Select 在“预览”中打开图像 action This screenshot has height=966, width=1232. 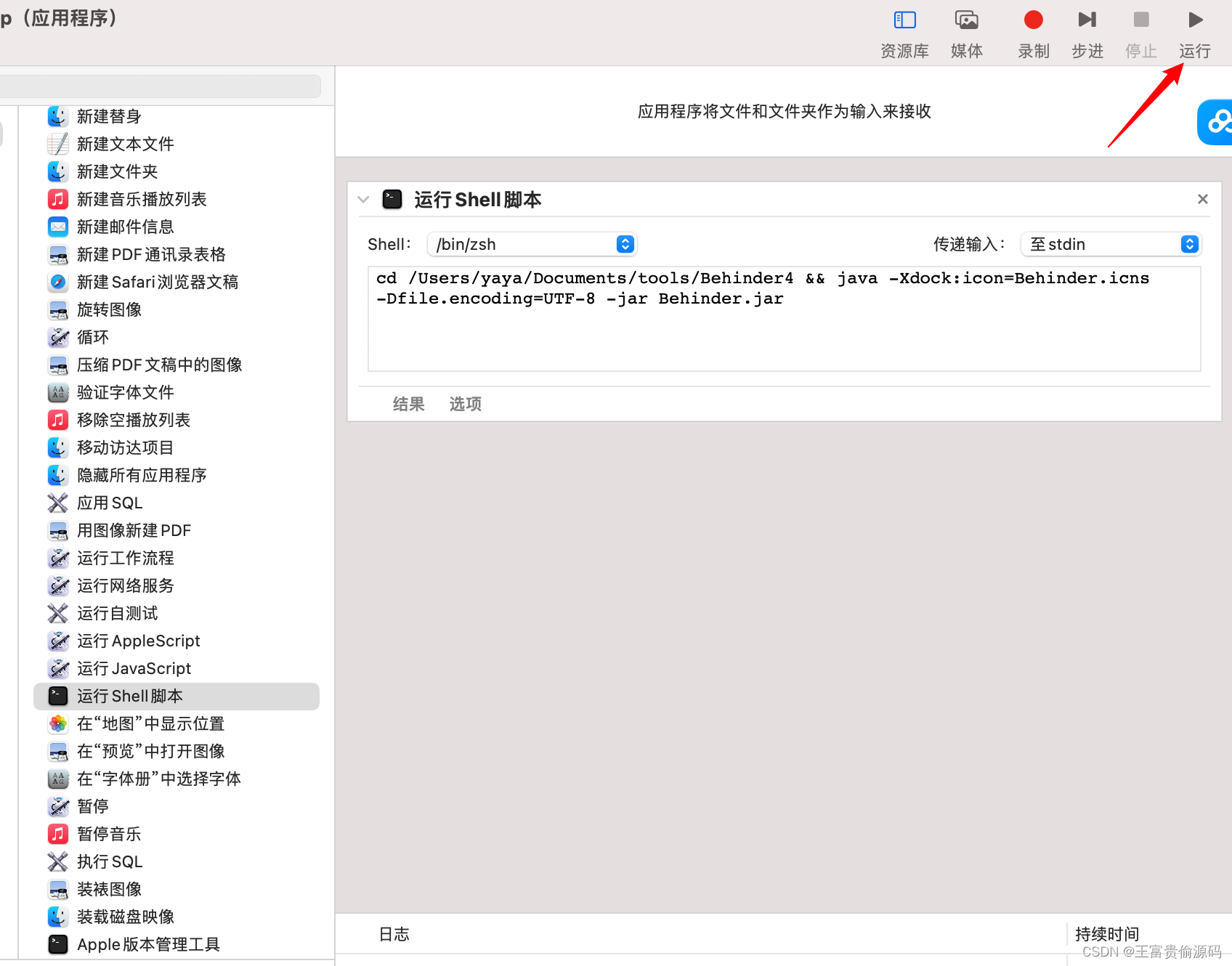pyautogui.click(x=150, y=751)
